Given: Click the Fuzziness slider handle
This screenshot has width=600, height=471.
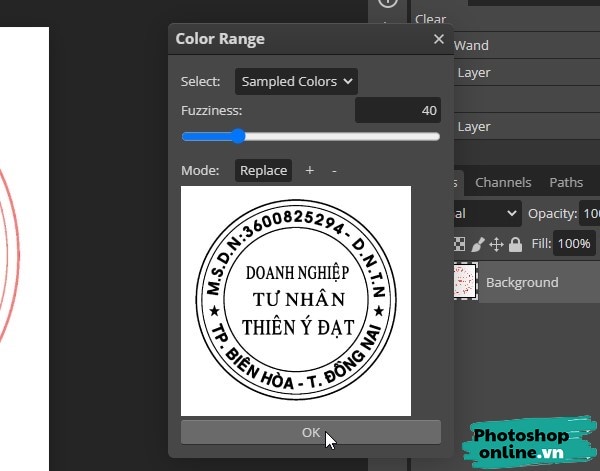Looking at the screenshot, I should click(x=238, y=136).
